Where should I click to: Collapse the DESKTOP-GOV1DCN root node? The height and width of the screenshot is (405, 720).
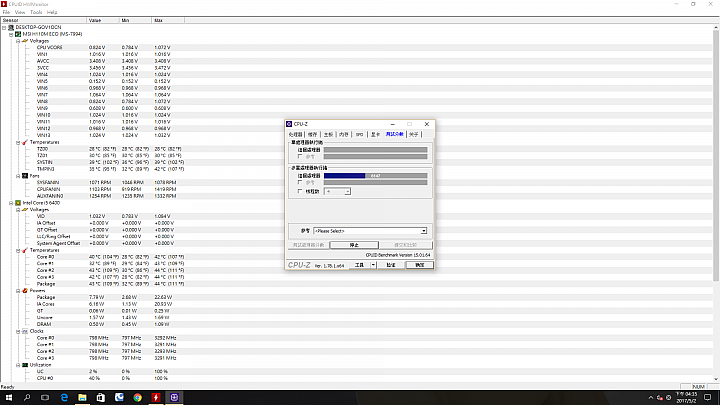click(4, 27)
